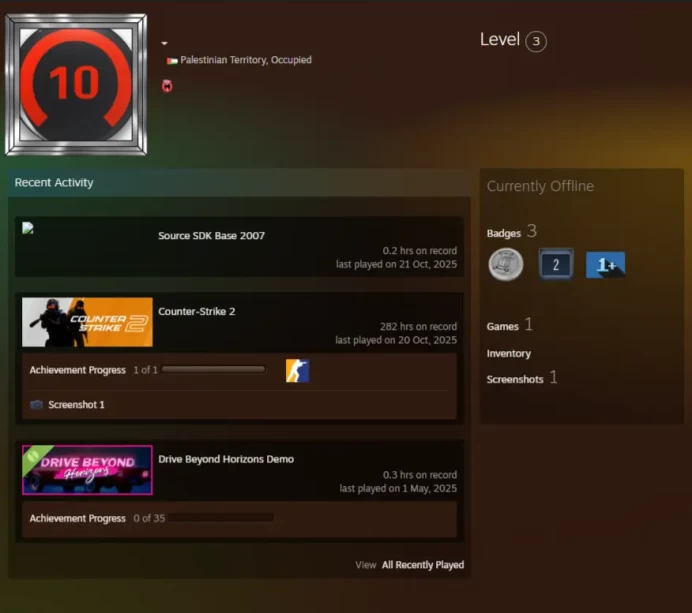Open the Level 3 badge circle
Screen dimensions: 692x613
pos(536,41)
